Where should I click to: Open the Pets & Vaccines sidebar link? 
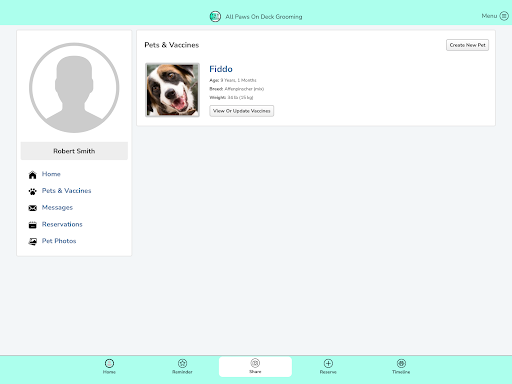[x=66, y=191]
